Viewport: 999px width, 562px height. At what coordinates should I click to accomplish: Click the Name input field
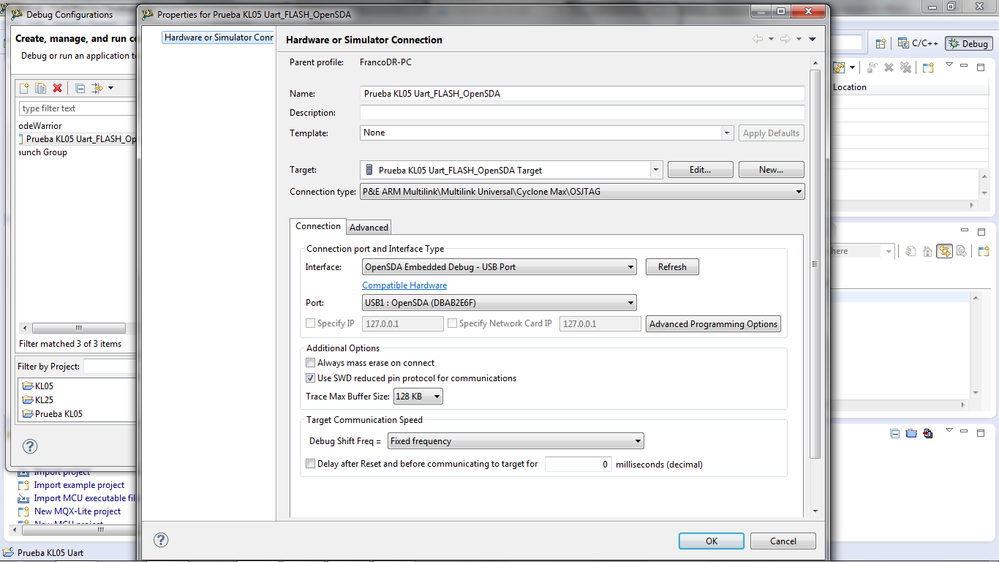coord(583,93)
